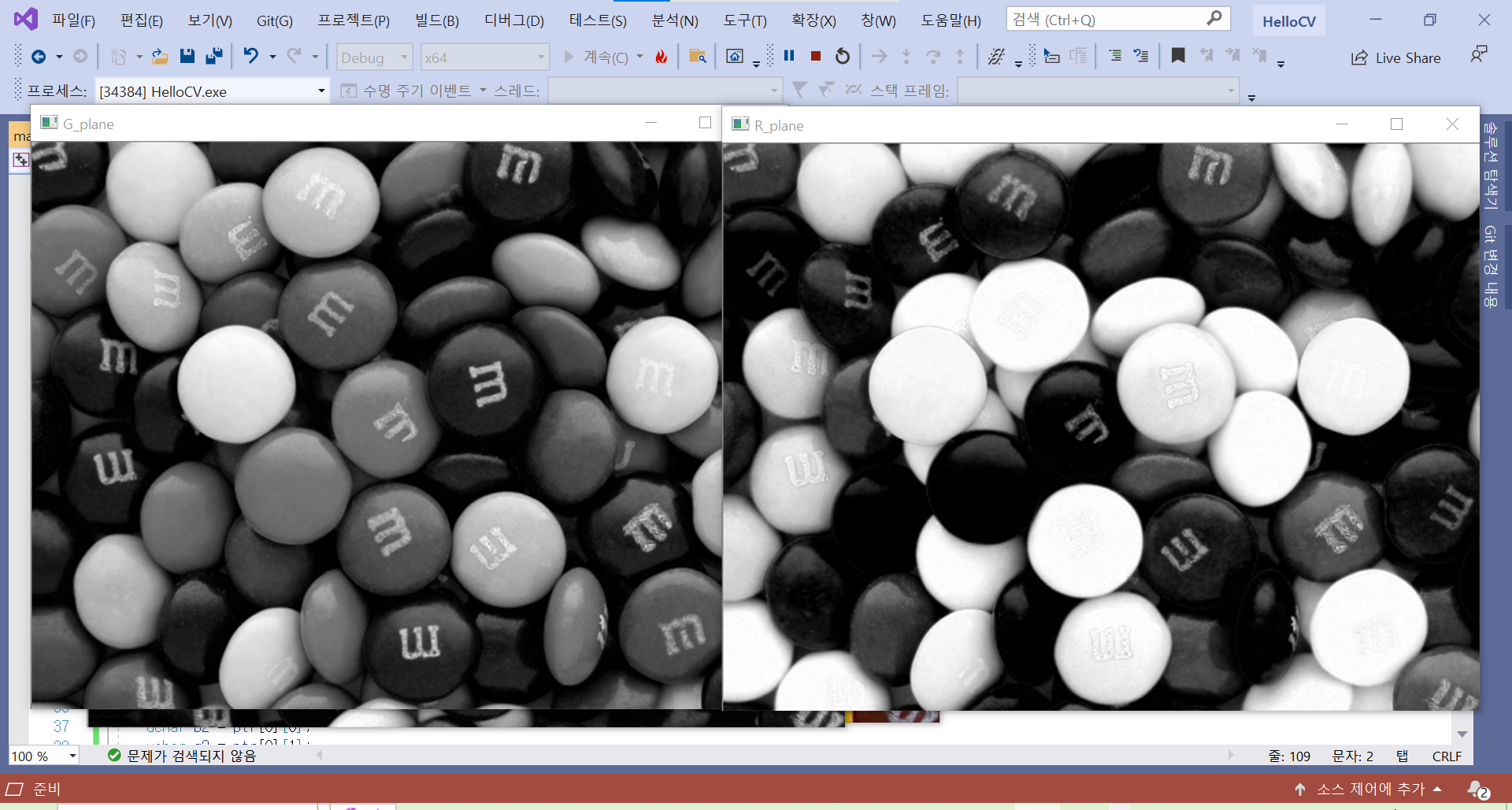This screenshot has width=1512, height=810.
Task: Click the 계속(C) continue button
Action: tap(596, 57)
